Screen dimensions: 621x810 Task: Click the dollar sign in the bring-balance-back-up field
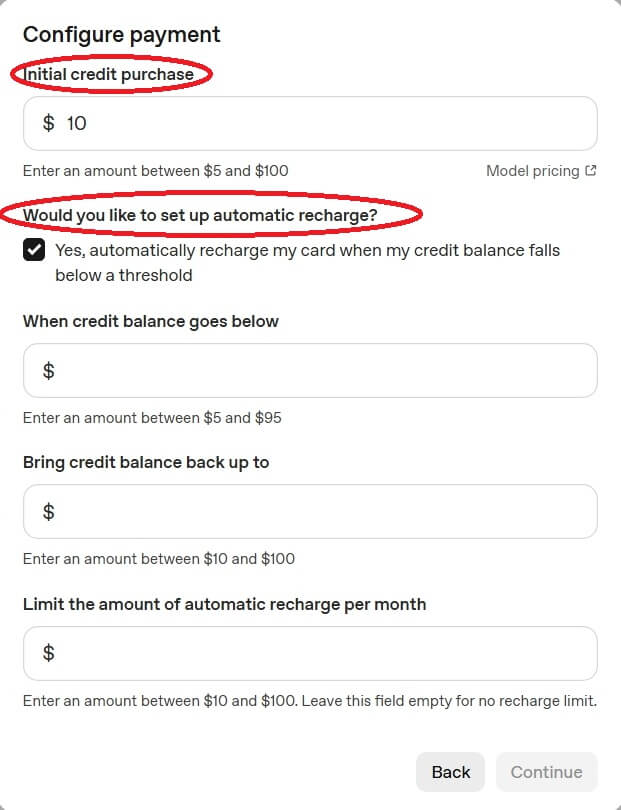click(x=48, y=512)
